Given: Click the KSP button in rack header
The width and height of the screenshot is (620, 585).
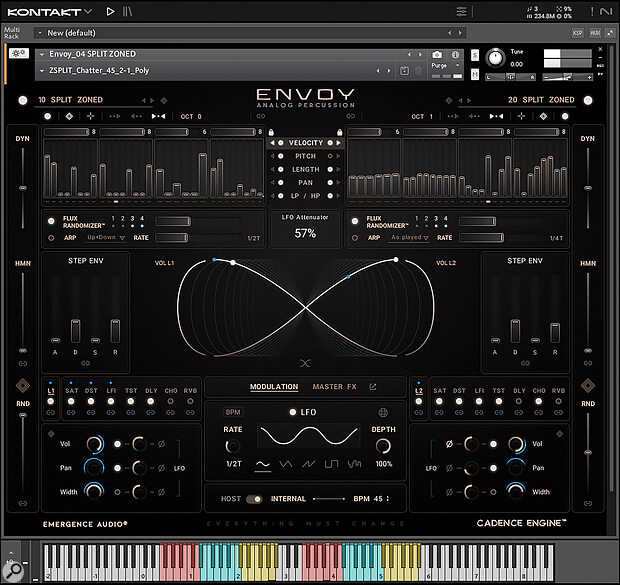Looking at the screenshot, I should (578, 33).
